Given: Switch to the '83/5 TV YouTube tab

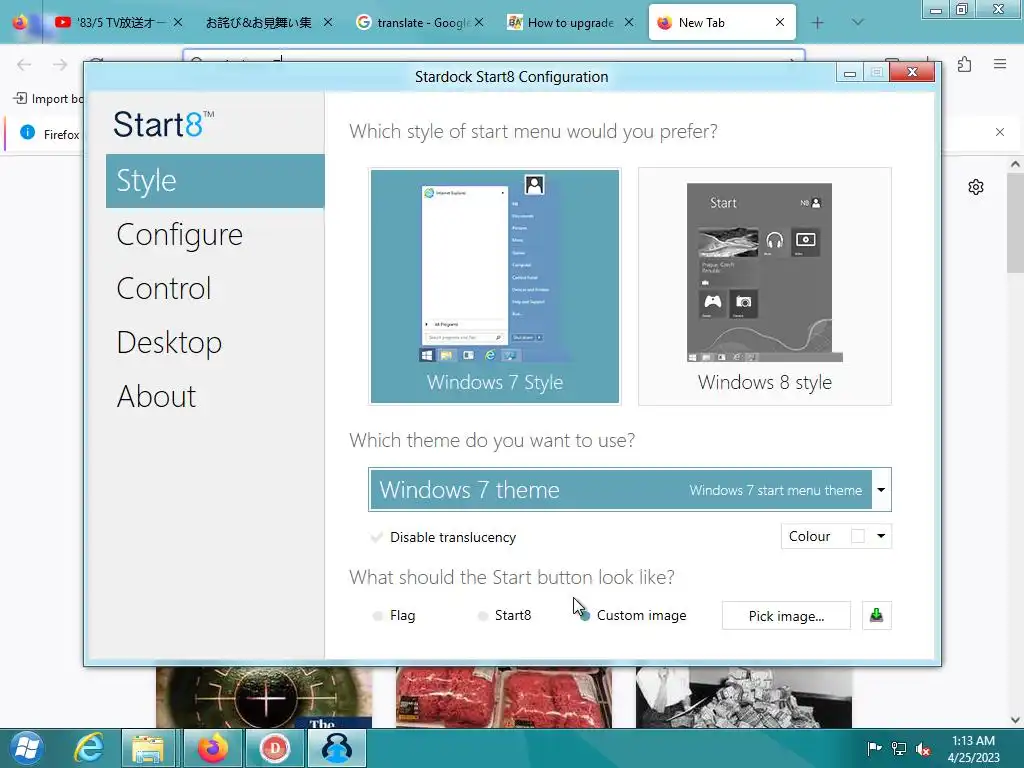Looking at the screenshot, I should pos(121,23).
